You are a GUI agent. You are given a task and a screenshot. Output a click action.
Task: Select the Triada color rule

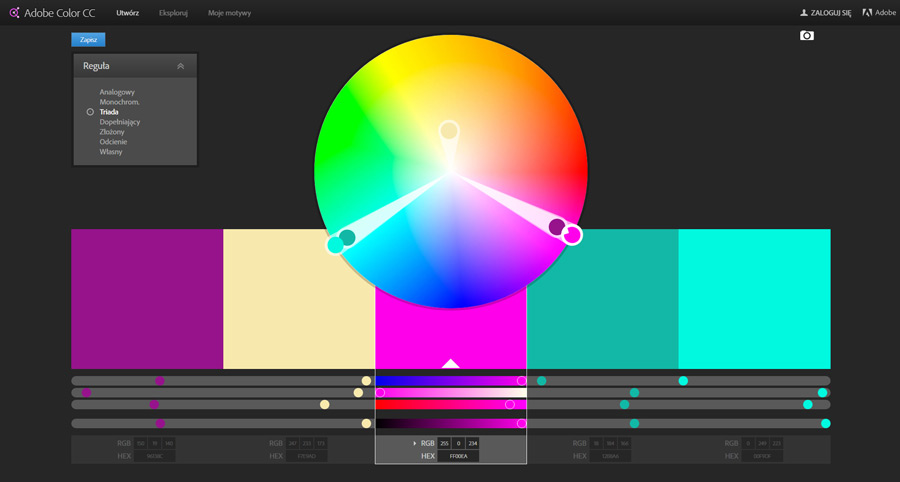tap(109, 112)
